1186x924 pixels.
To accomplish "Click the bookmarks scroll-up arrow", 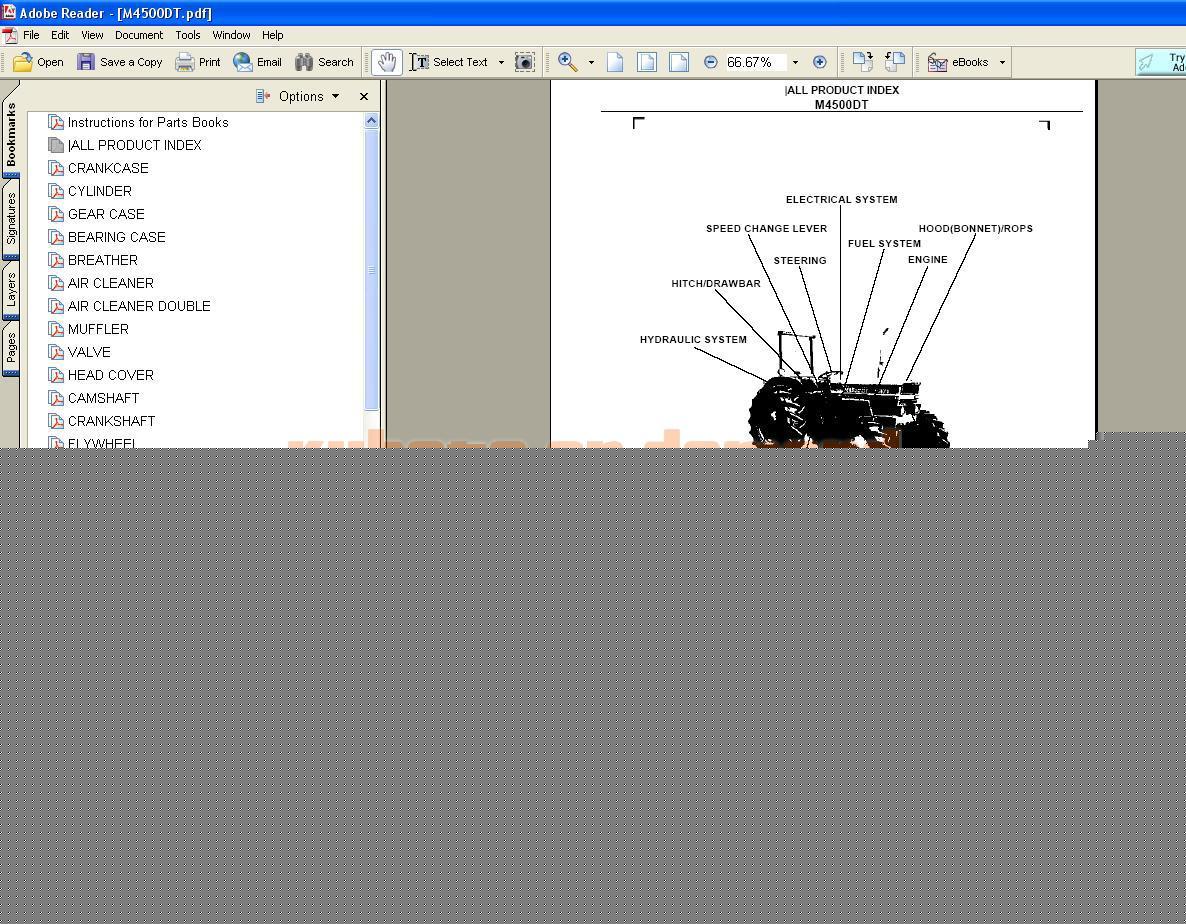I will point(371,120).
